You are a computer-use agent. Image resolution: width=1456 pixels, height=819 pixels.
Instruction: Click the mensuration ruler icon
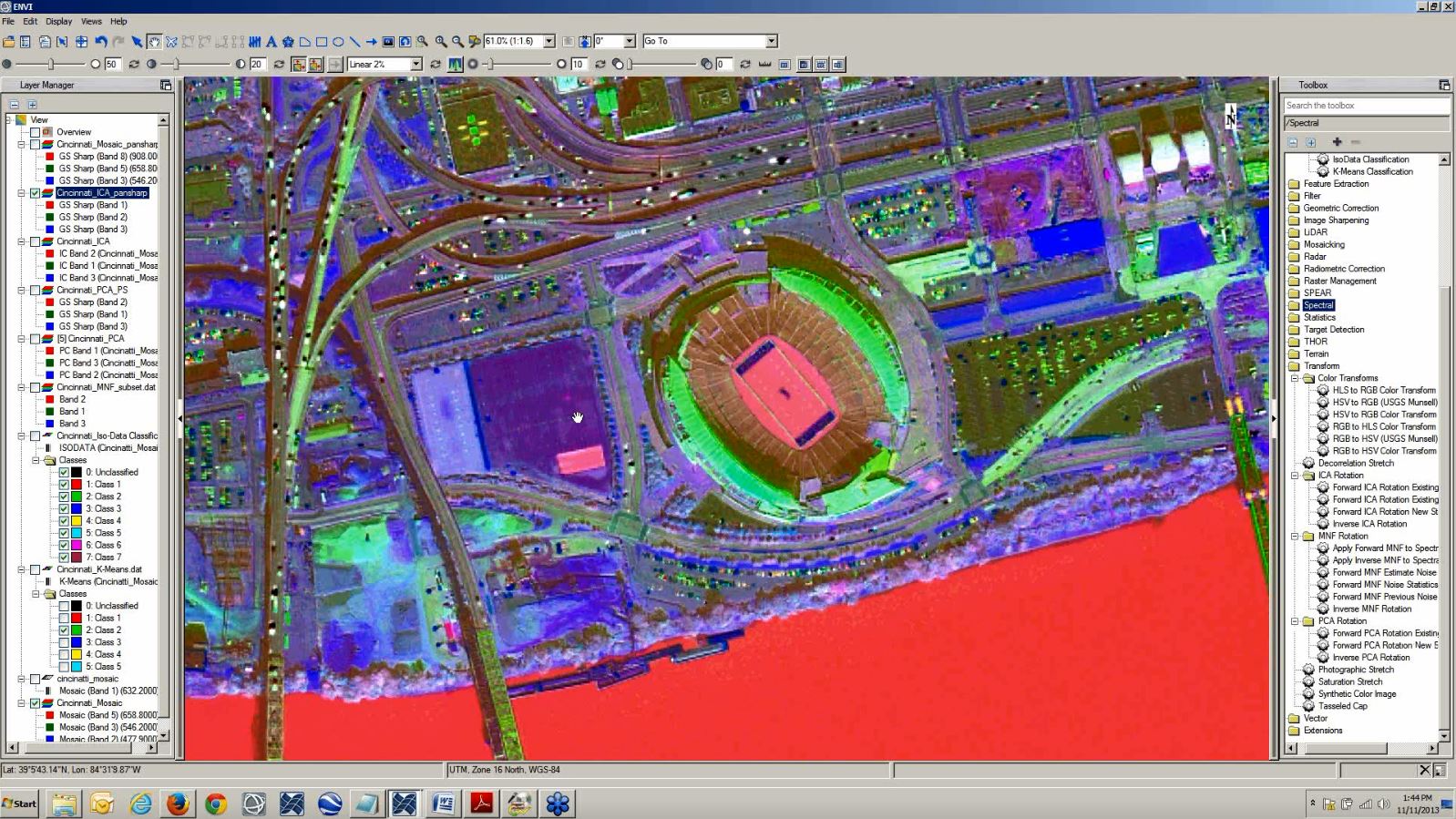point(764,65)
